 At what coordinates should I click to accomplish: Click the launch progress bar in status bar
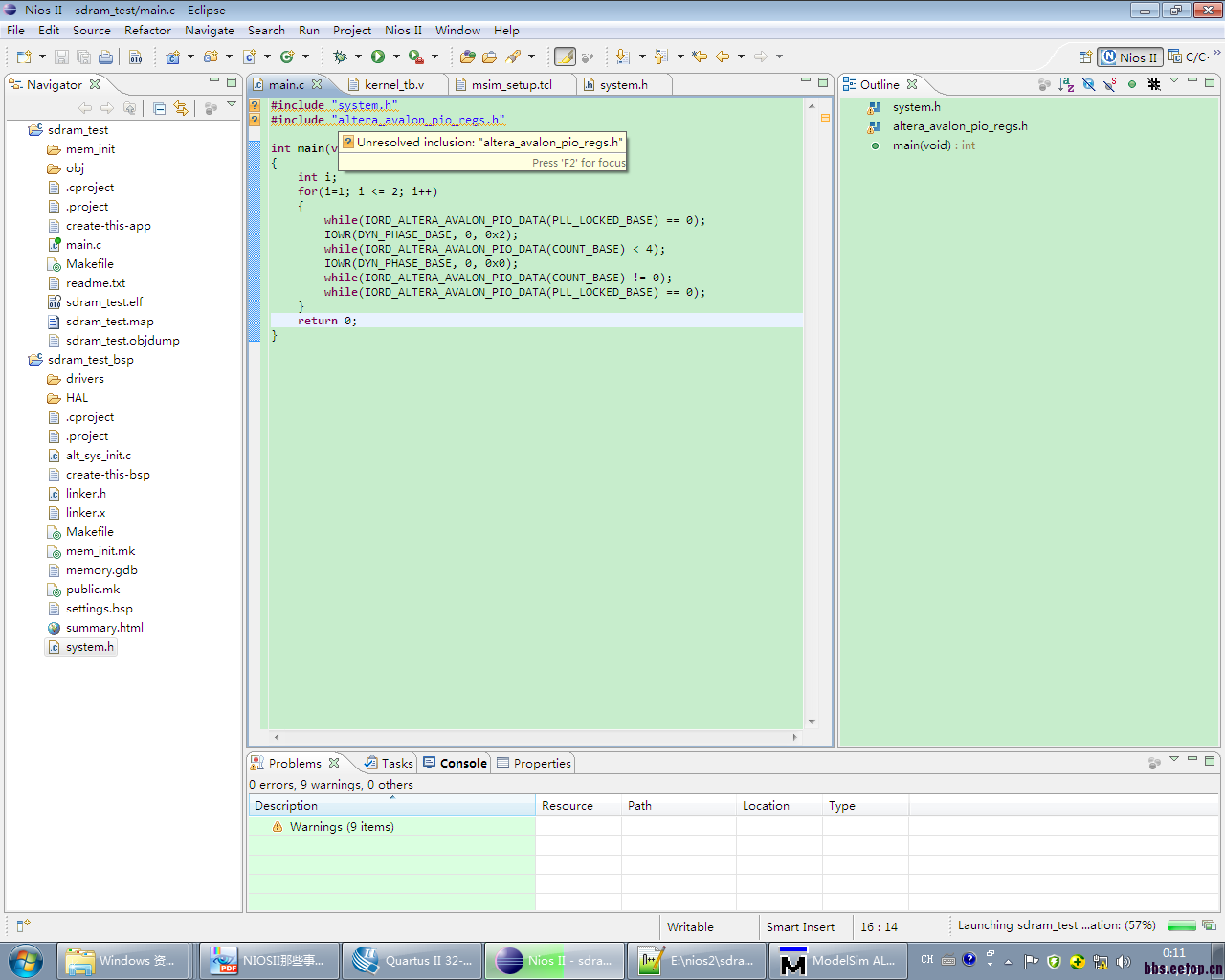1182,925
